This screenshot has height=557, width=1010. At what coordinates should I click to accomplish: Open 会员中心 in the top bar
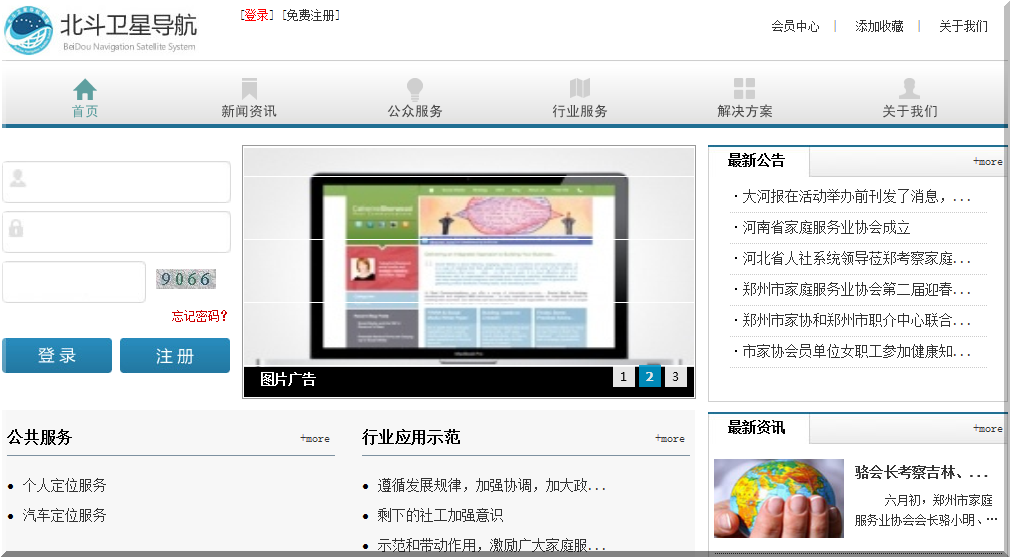796,26
